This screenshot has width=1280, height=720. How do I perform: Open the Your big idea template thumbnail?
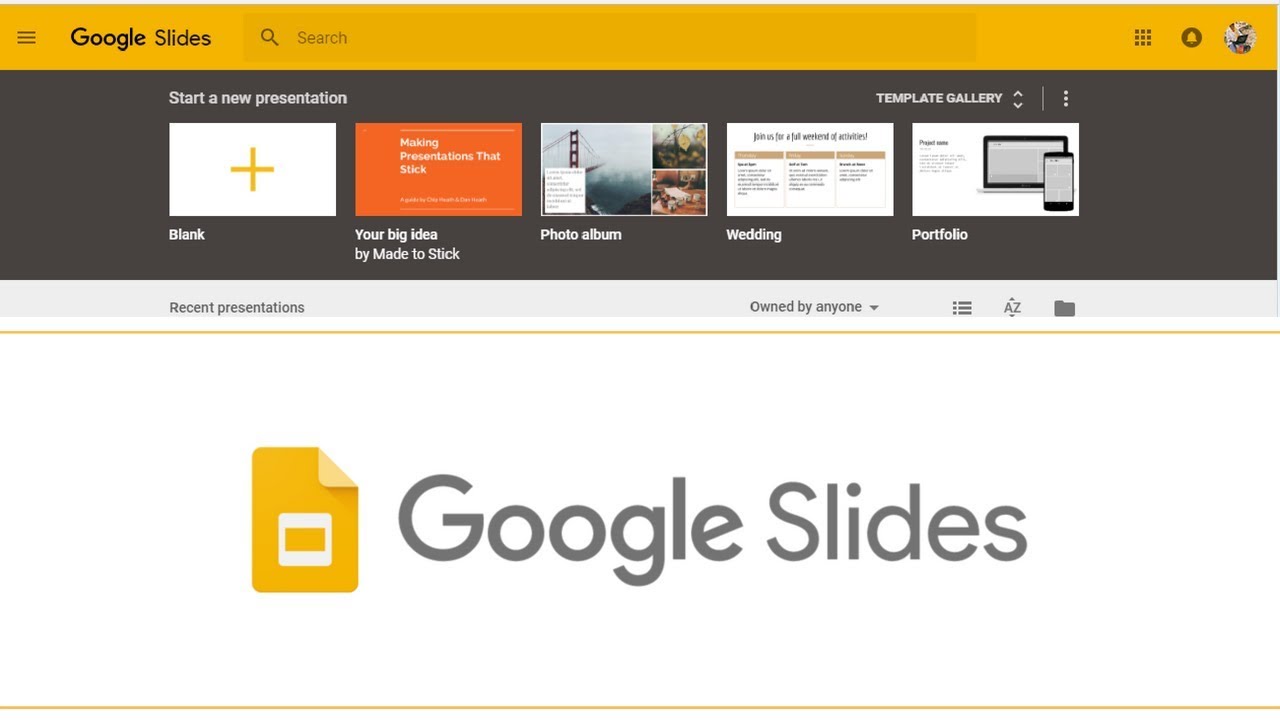click(x=438, y=169)
